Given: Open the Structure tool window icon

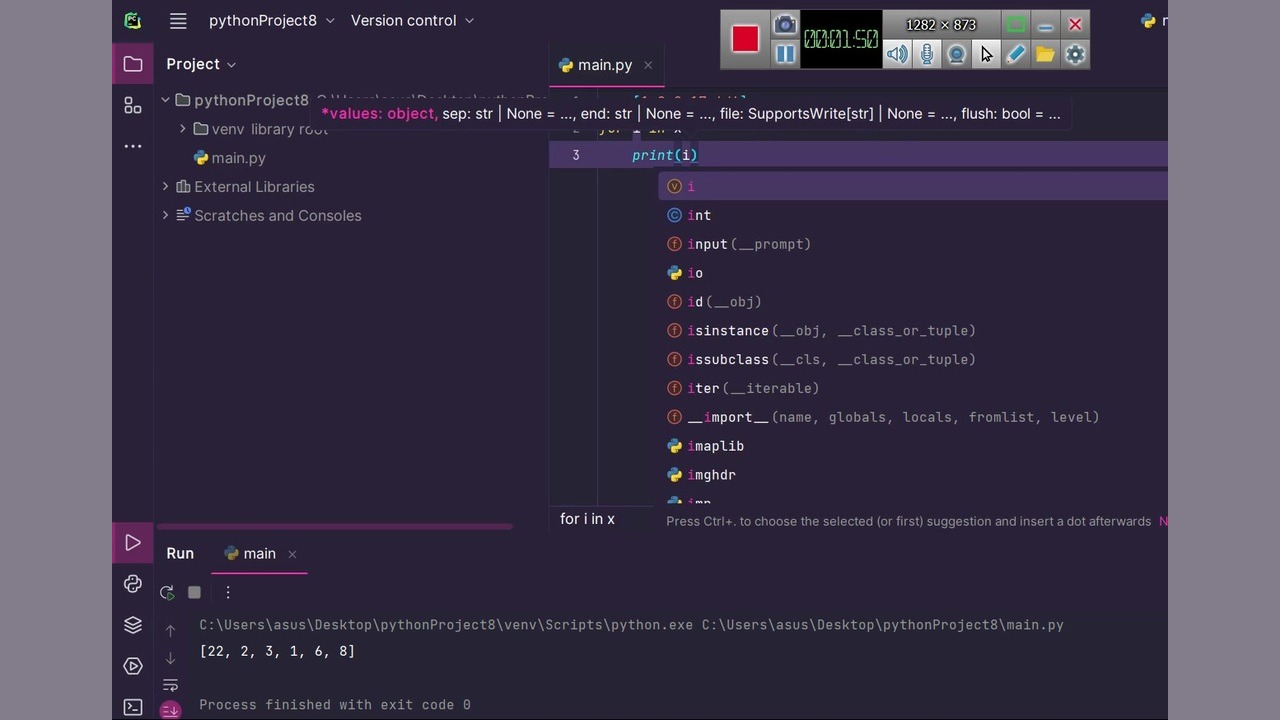Looking at the screenshot, I should [x=133, y=105].
